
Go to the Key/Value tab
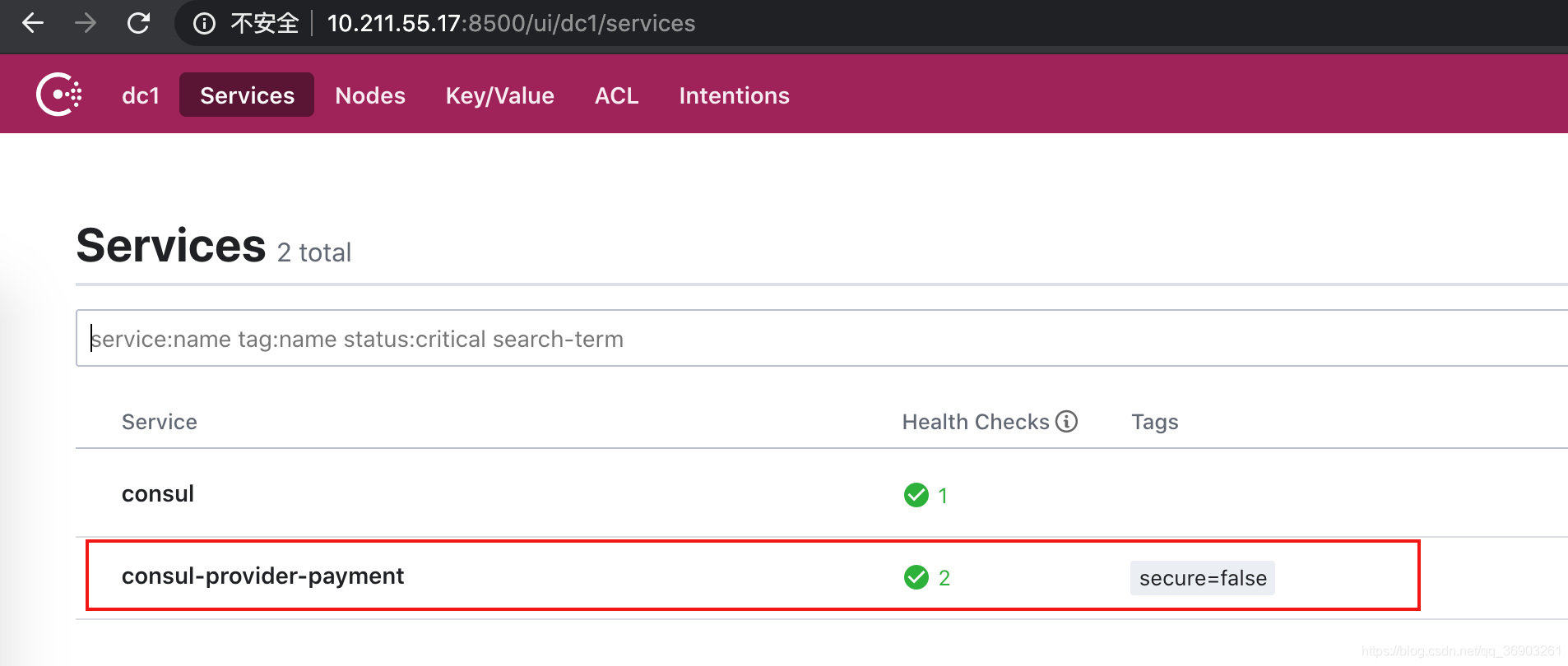click(499, 95)
